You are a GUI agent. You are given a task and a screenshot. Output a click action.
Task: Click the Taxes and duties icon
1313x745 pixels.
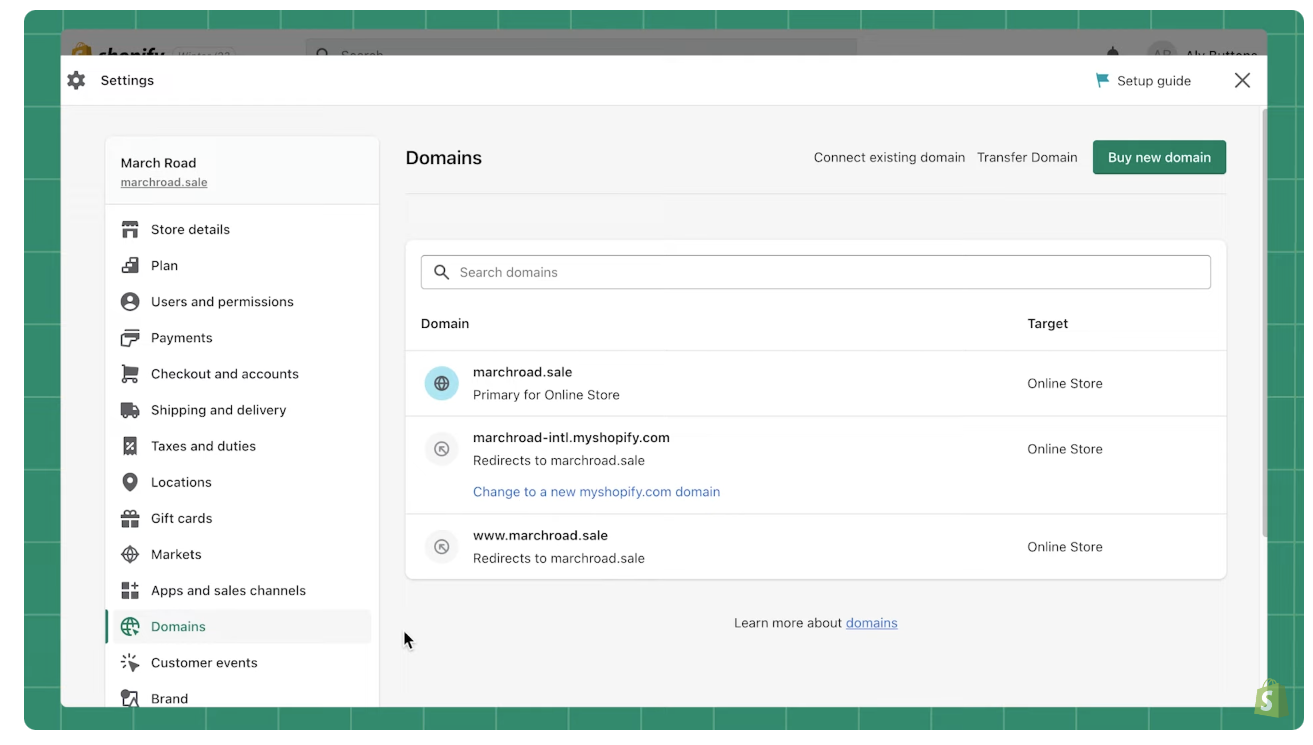[x=131, y=445]
